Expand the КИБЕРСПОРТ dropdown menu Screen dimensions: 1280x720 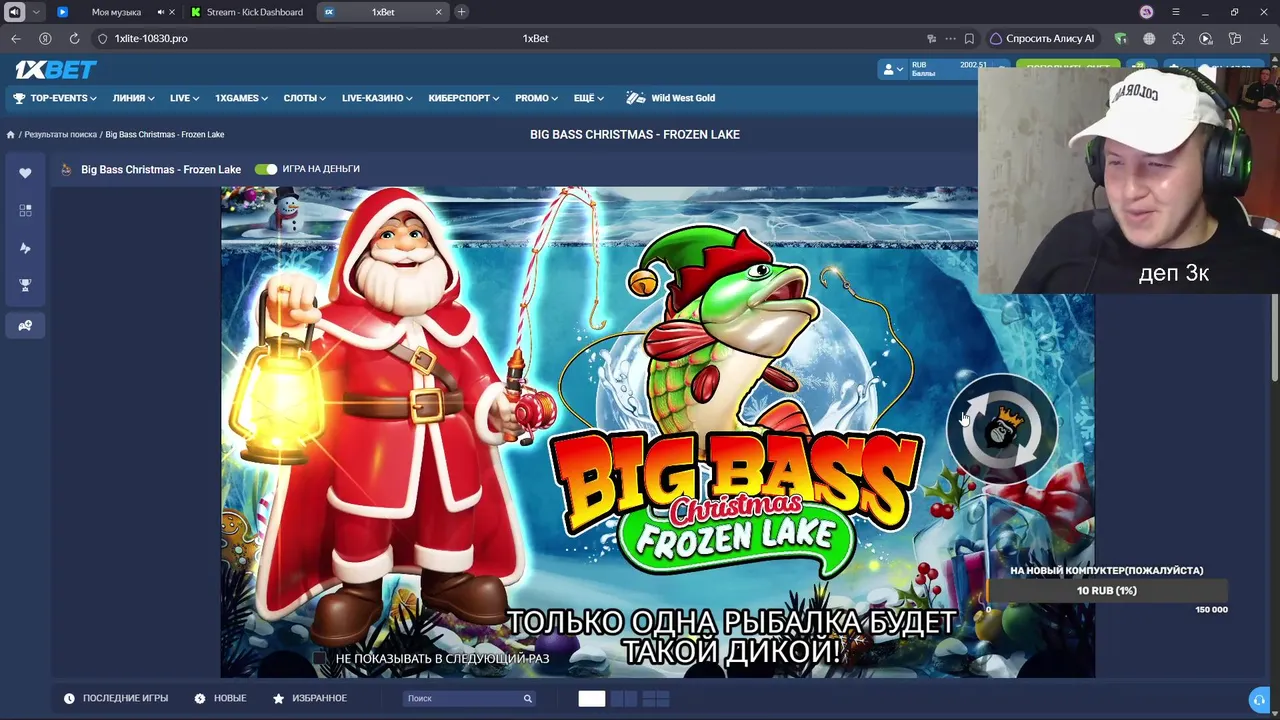pos(464,98)
